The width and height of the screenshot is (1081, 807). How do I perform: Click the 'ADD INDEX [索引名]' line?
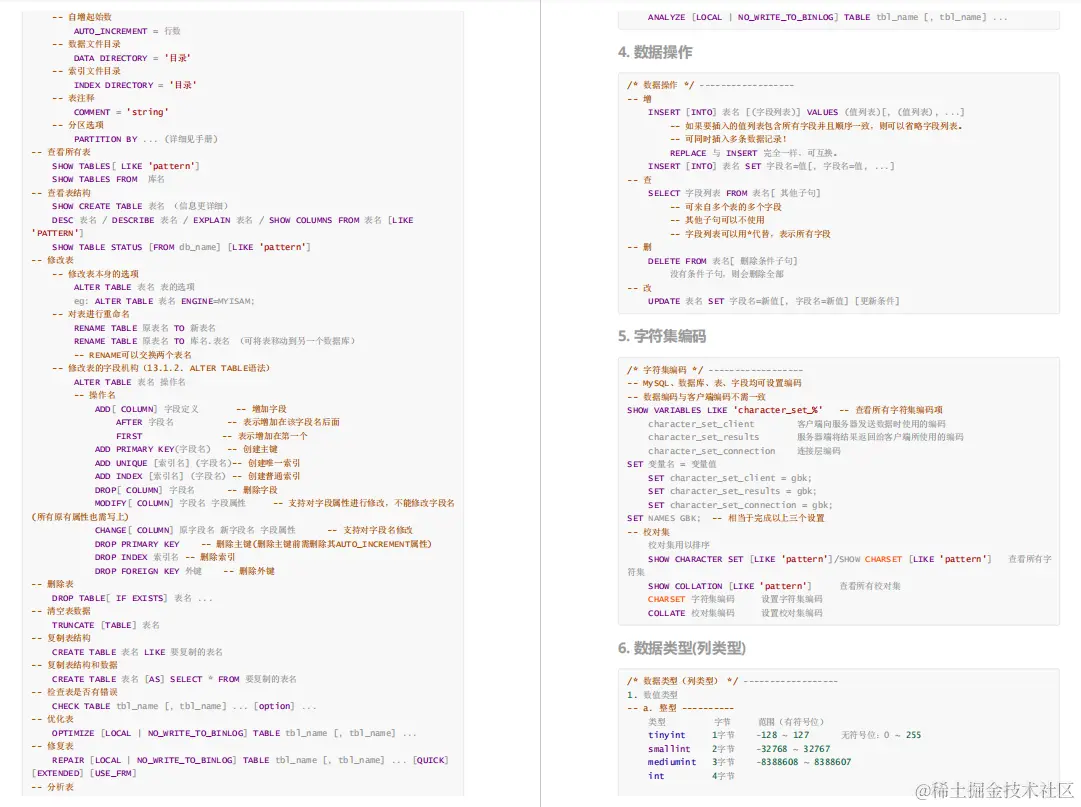tap(197, 476)
